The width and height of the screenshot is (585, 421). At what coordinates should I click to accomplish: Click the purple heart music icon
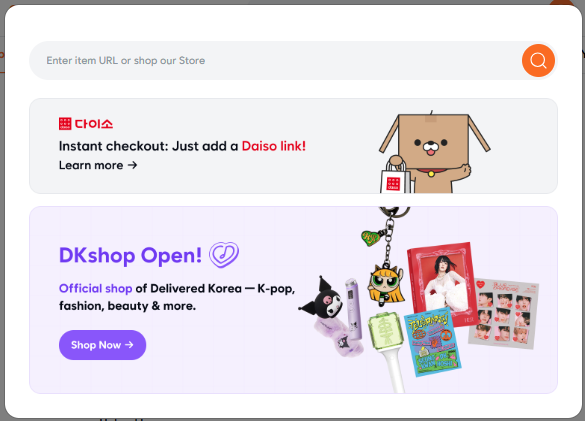[224, 255]
